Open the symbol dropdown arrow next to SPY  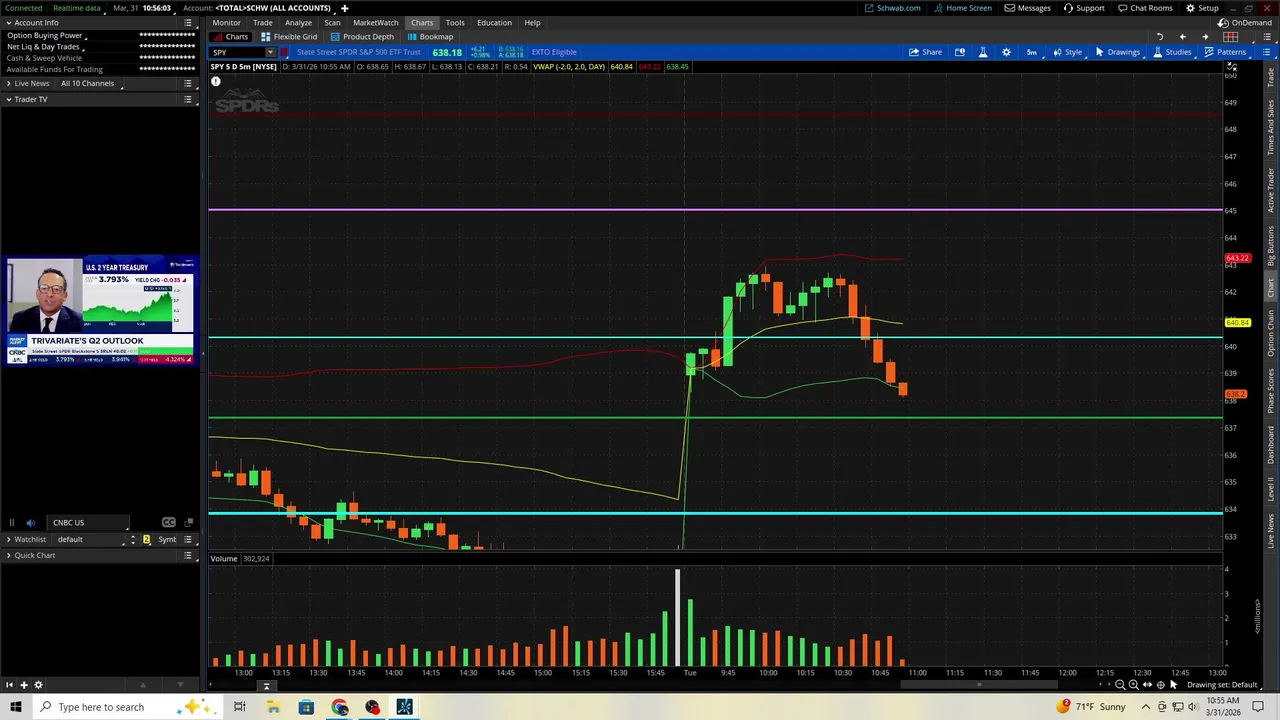270,52
